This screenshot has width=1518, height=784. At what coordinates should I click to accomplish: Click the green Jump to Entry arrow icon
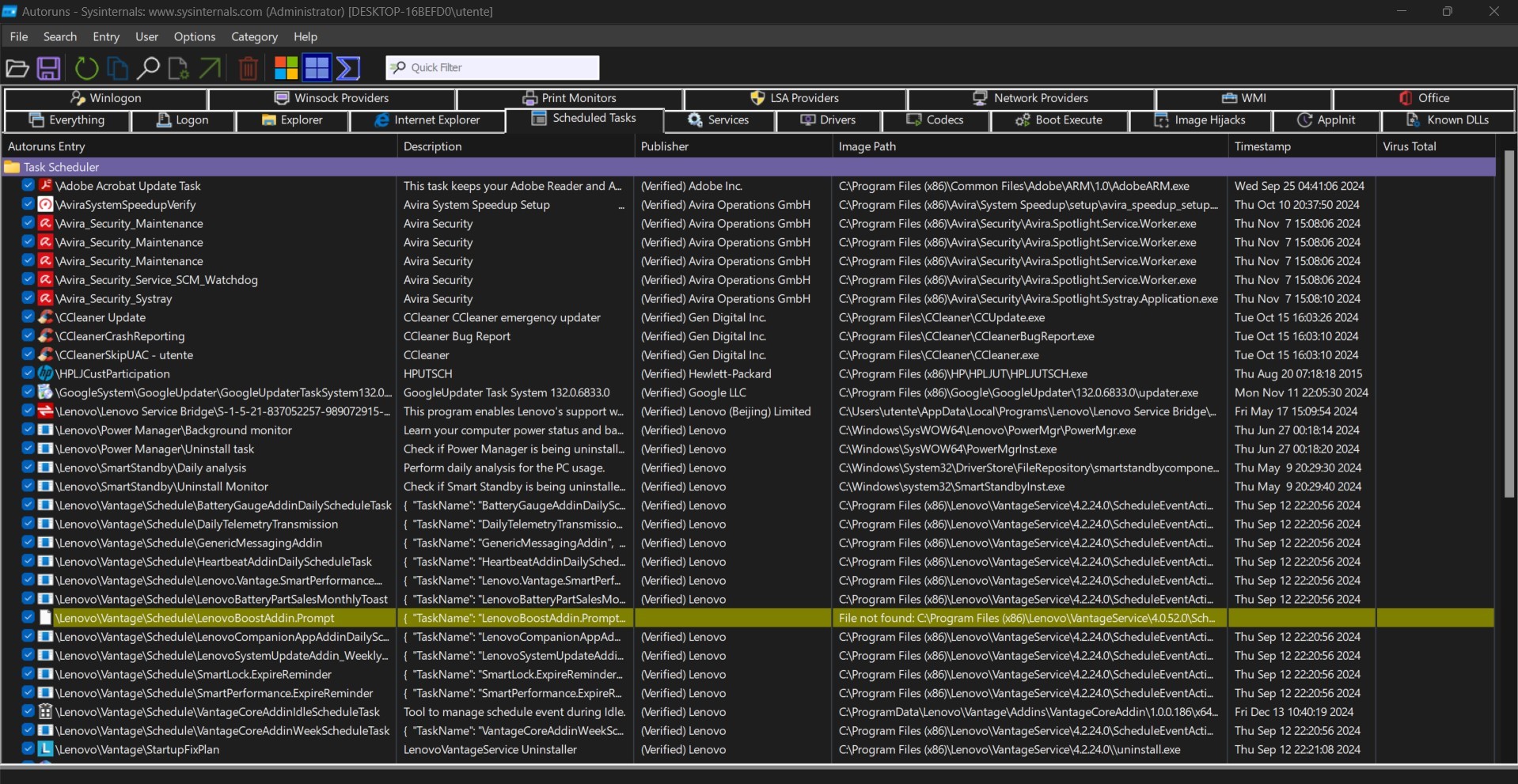210,68
